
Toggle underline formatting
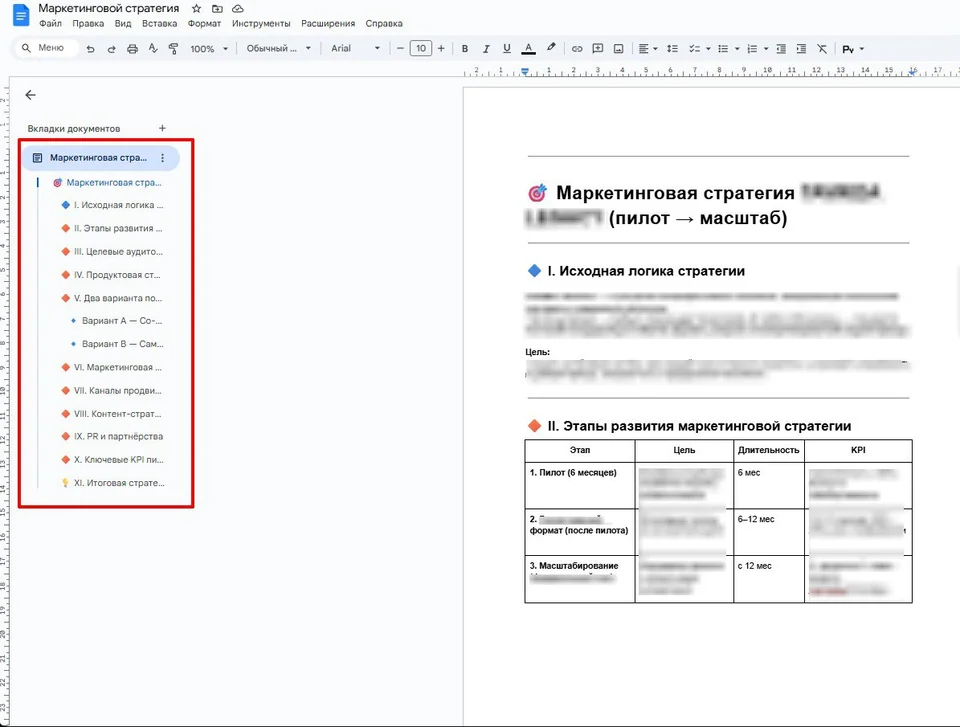(506, 48)
